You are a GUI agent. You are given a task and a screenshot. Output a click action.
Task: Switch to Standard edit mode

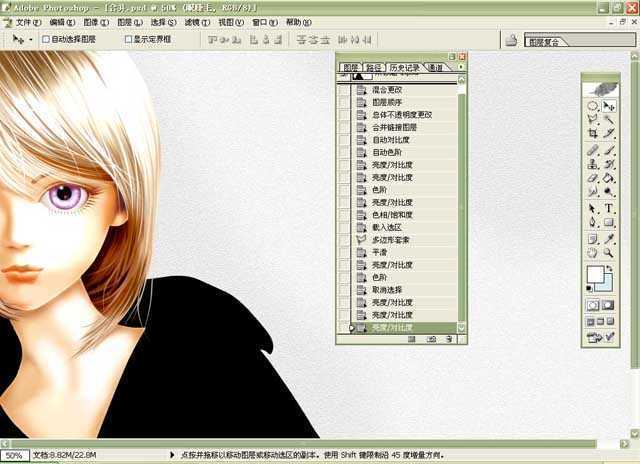[593, 305]
